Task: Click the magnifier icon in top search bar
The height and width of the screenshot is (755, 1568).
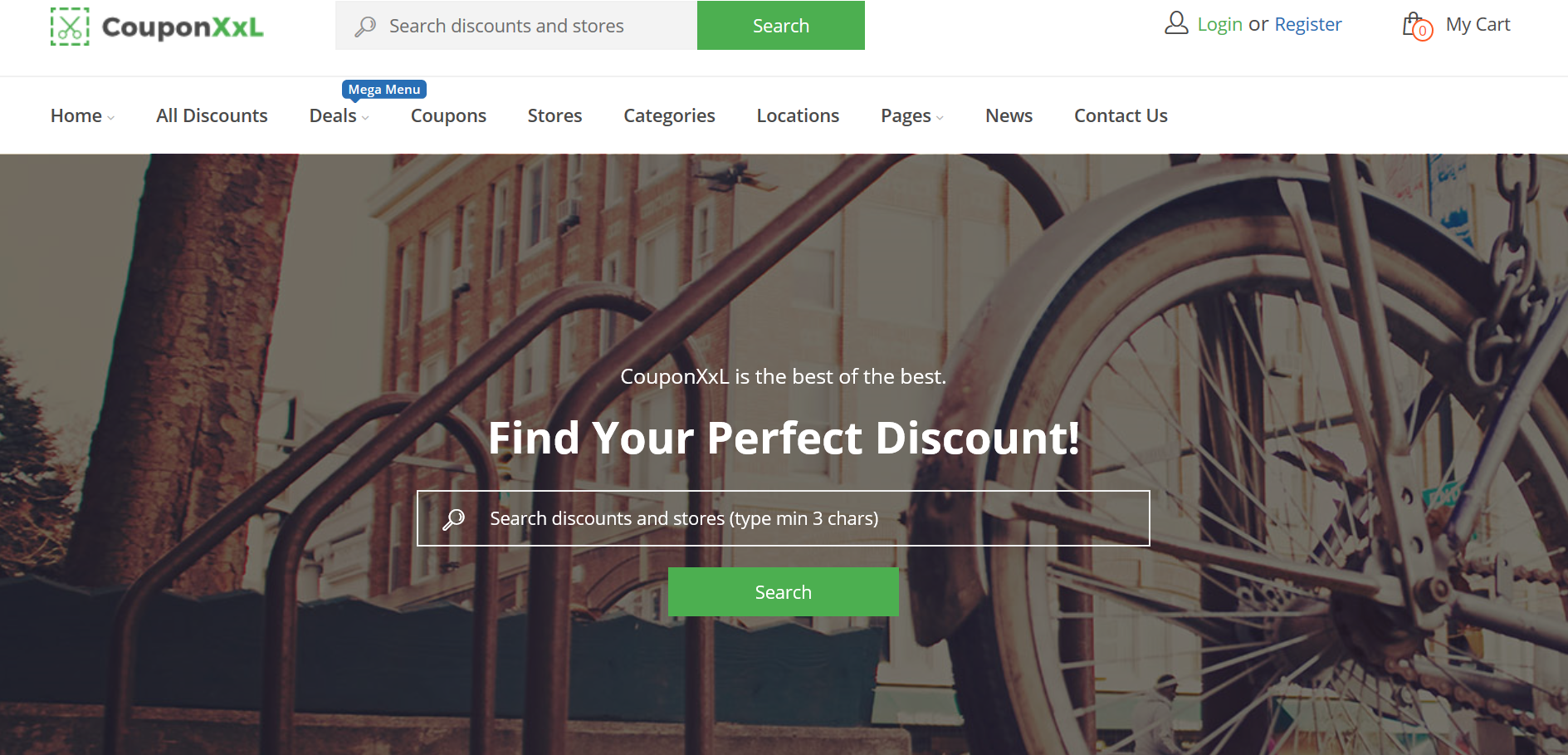Action: pyautogui.click(x=365, y=27)
